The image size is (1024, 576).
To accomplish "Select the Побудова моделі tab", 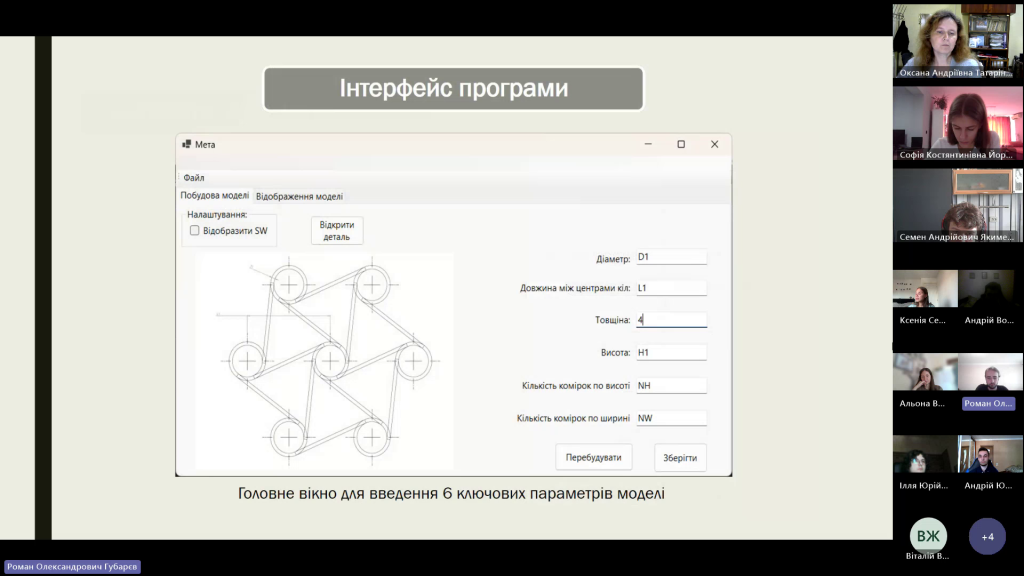I will click(215, 196).
